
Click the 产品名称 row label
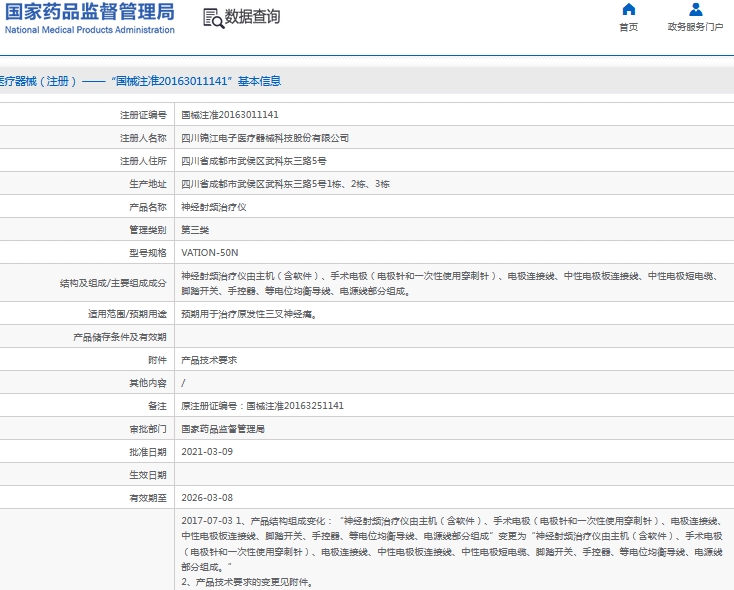pyautogui.click(x=148, y=207)
